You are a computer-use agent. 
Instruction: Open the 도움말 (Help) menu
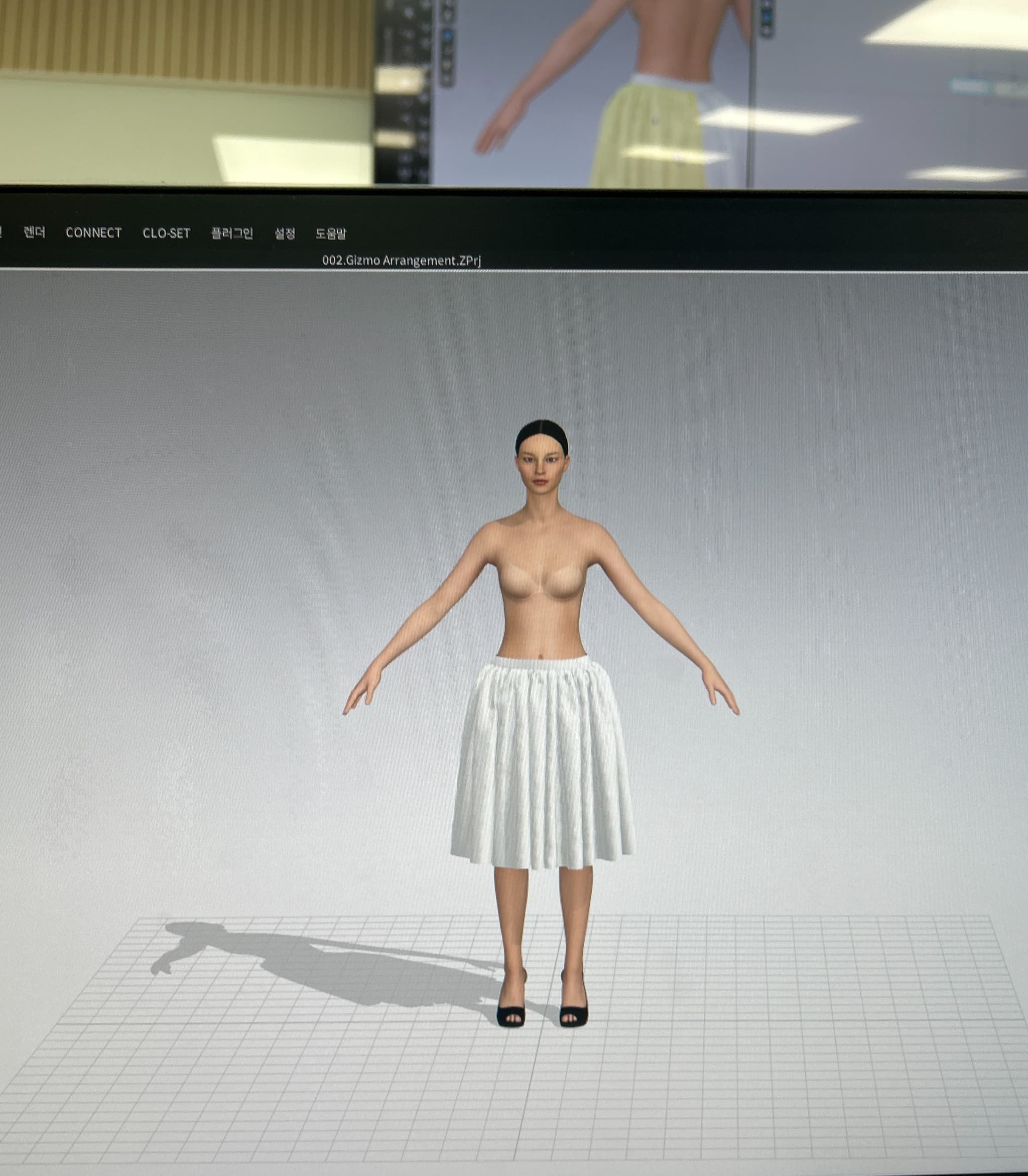tap(331, 233)
